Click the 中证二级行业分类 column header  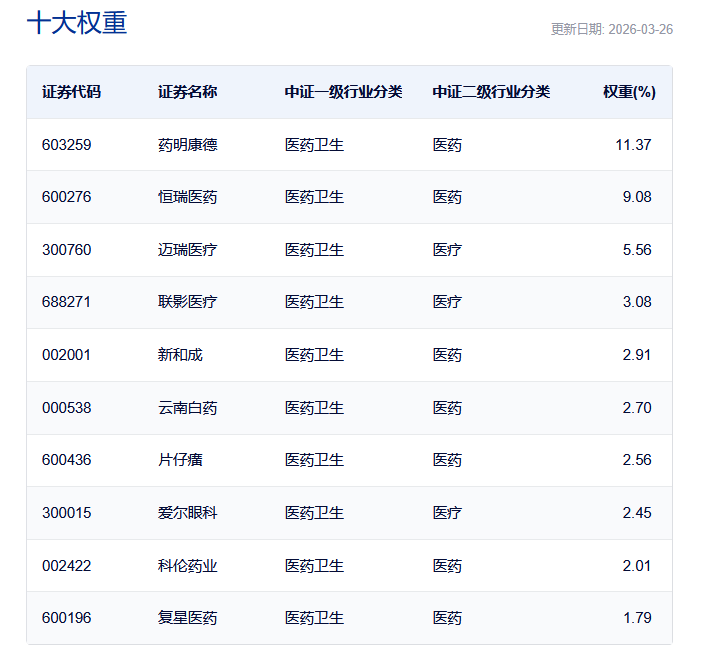[491, 92]
